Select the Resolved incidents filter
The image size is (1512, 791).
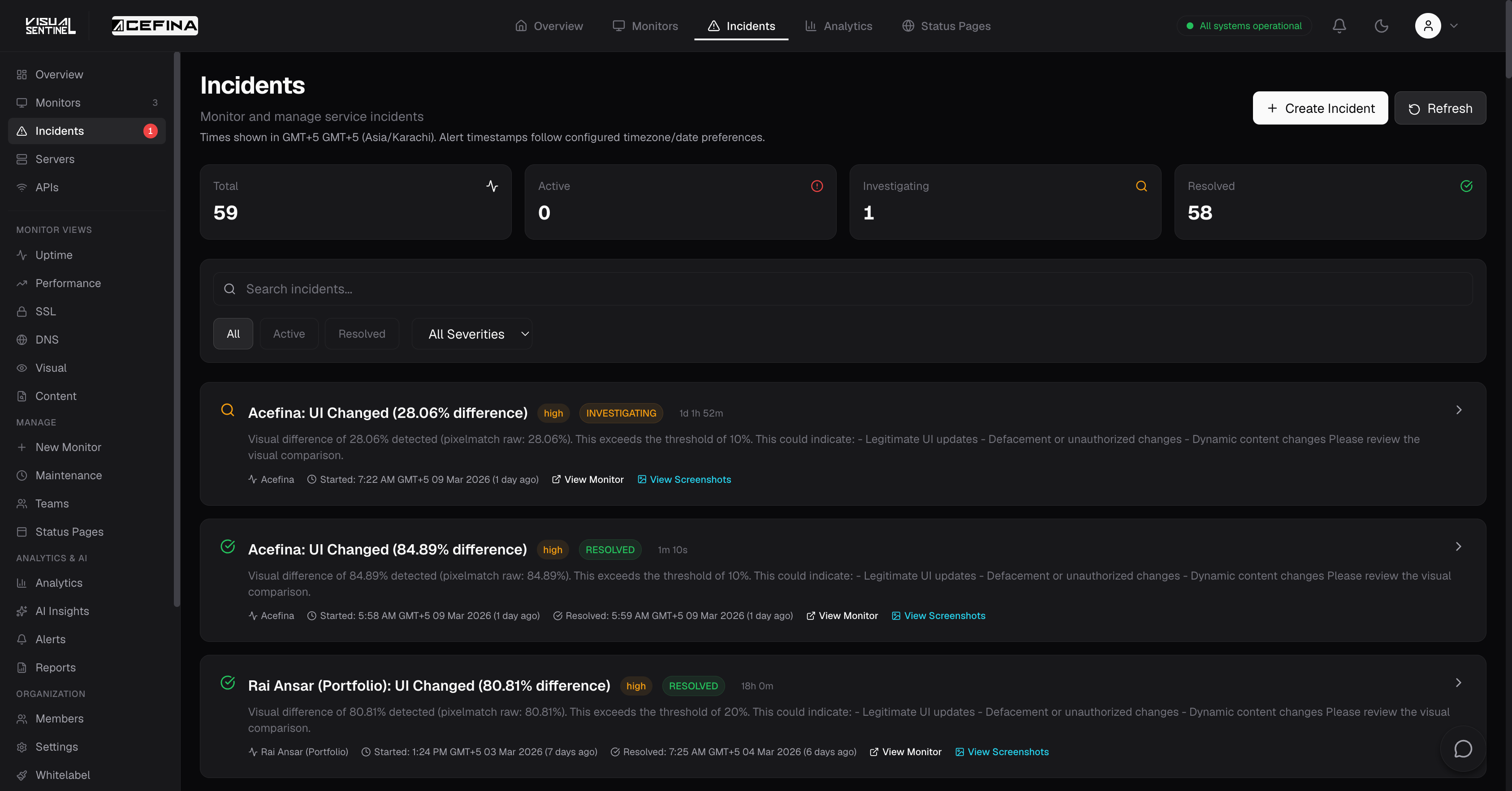coord(362,333)
